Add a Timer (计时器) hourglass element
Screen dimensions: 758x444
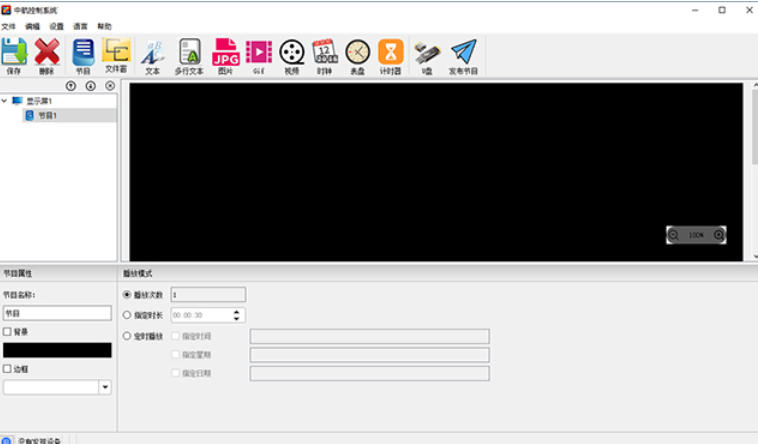(x=391, y=55)
